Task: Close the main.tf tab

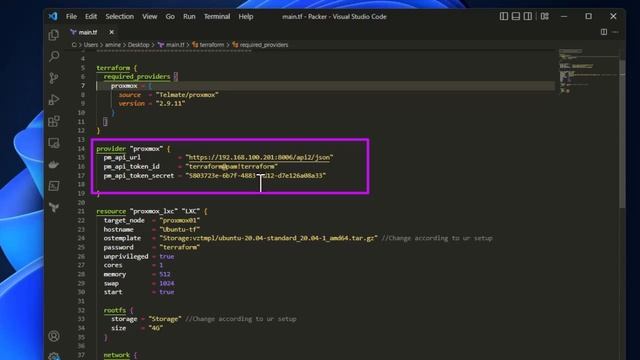Action: pyautogui.click(x=111, y=32)
